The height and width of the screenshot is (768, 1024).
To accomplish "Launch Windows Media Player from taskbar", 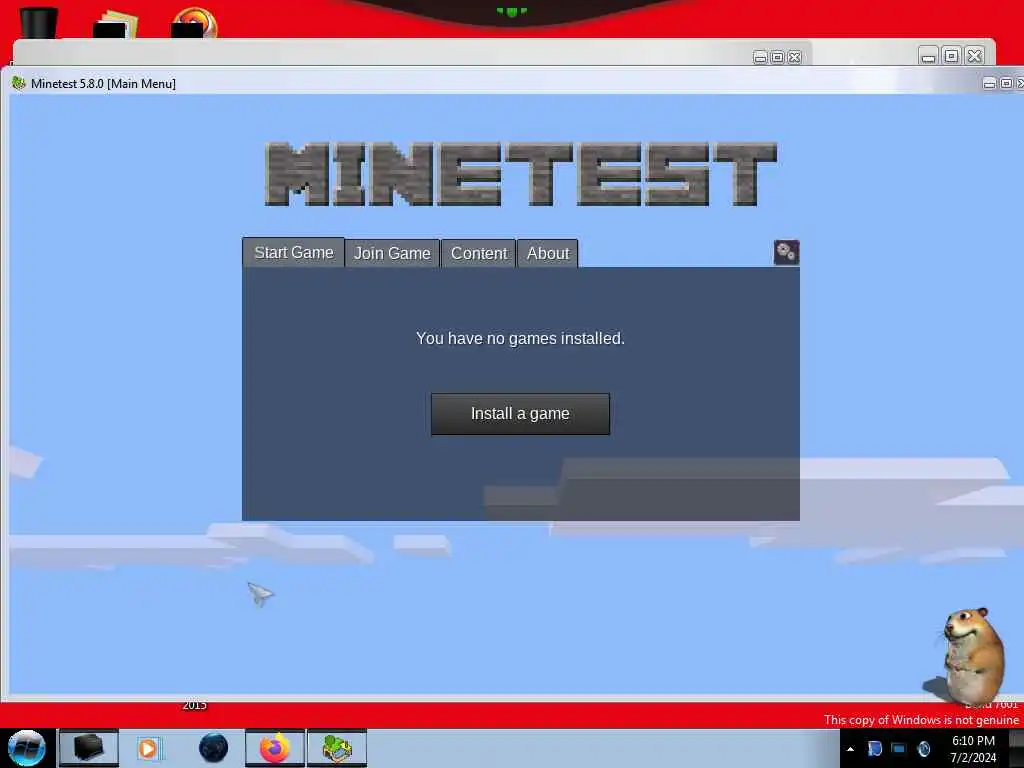I will pyautogui.click(x=148, y=748).
